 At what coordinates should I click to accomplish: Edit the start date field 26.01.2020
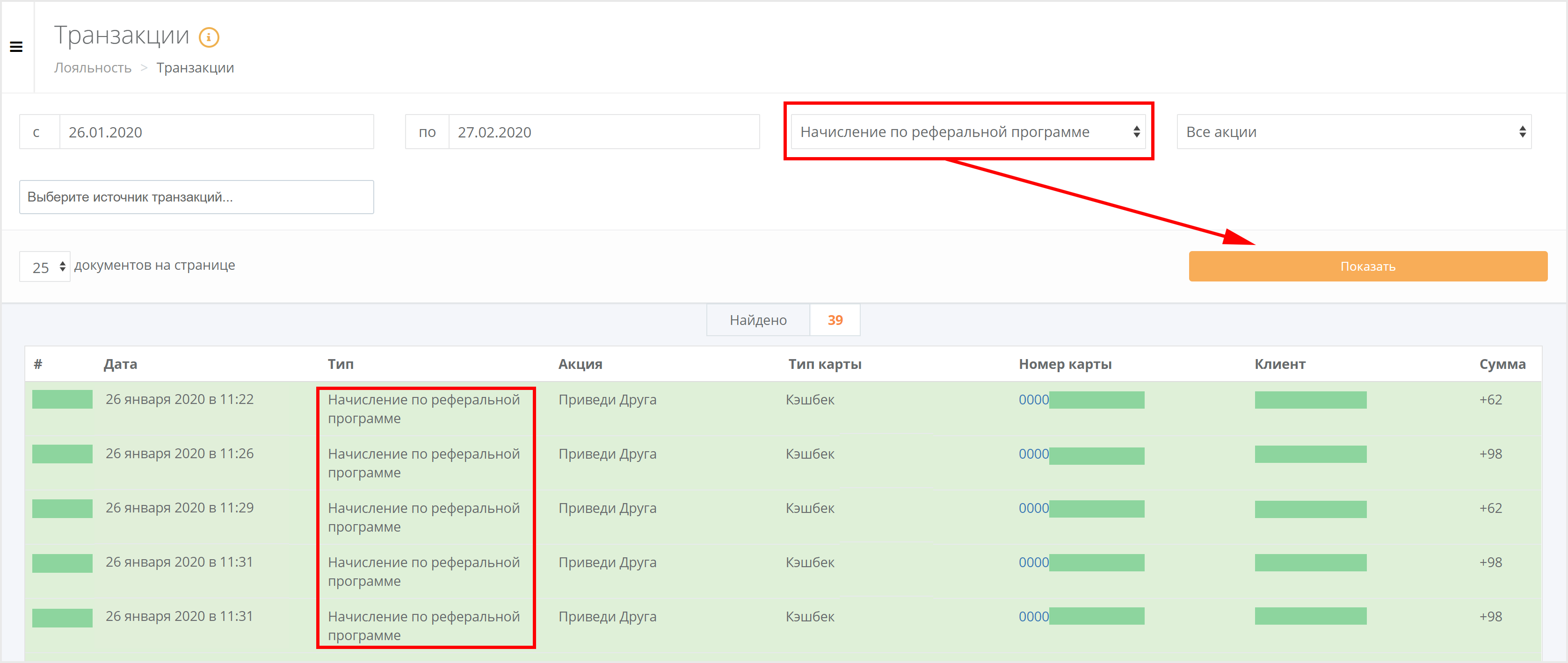(x=217, y=132)
